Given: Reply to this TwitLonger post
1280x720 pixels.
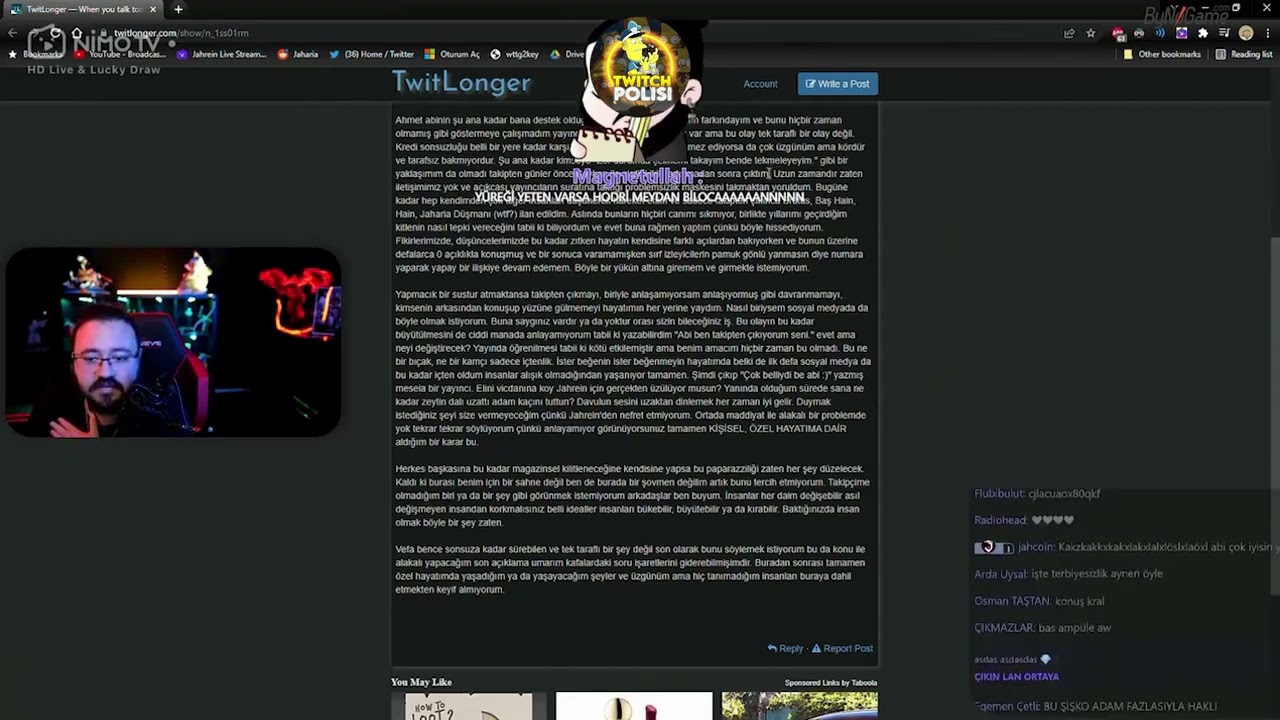Looking at the screenshot, I should coord(785,648).
